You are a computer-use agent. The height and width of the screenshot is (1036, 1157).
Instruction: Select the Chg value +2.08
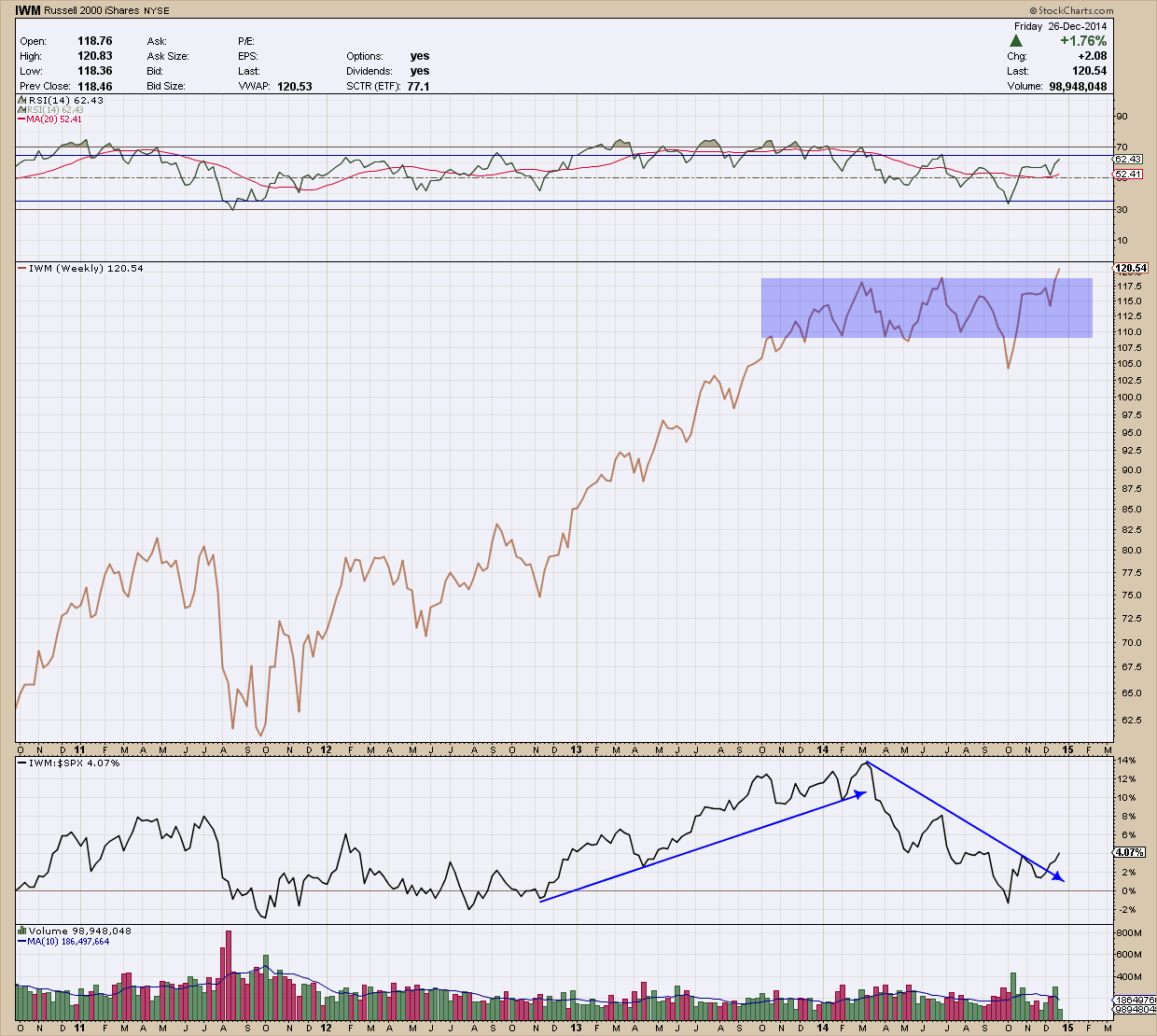click(x=1092, y=56)
